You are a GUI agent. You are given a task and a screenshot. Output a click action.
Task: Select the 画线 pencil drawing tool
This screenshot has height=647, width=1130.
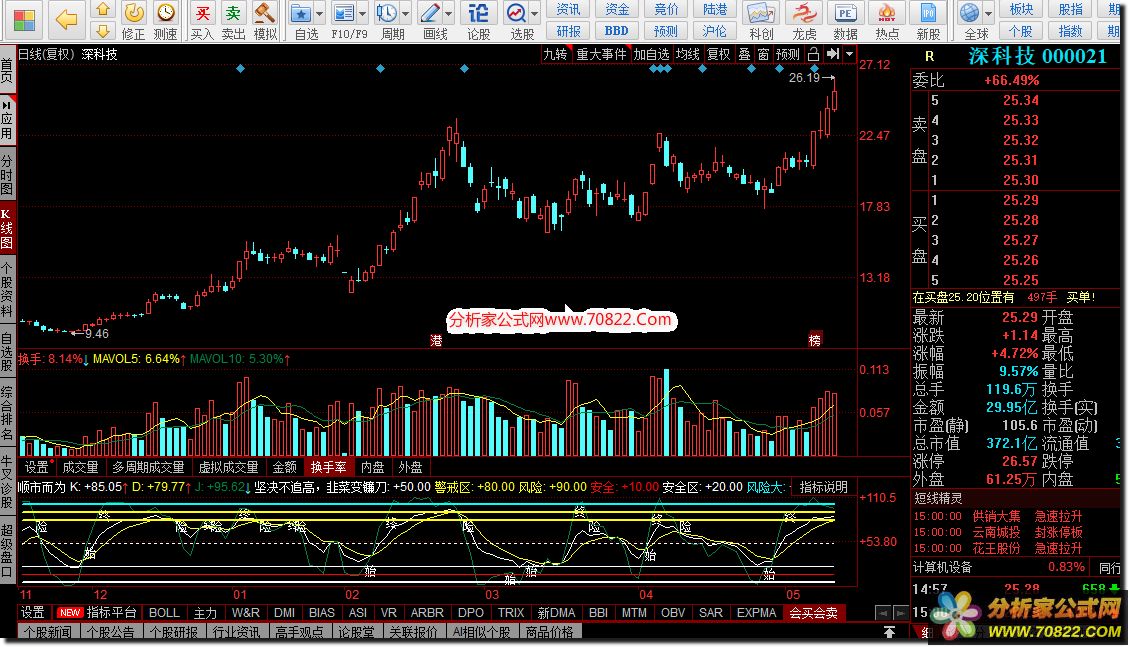click(x=430, y=12)
